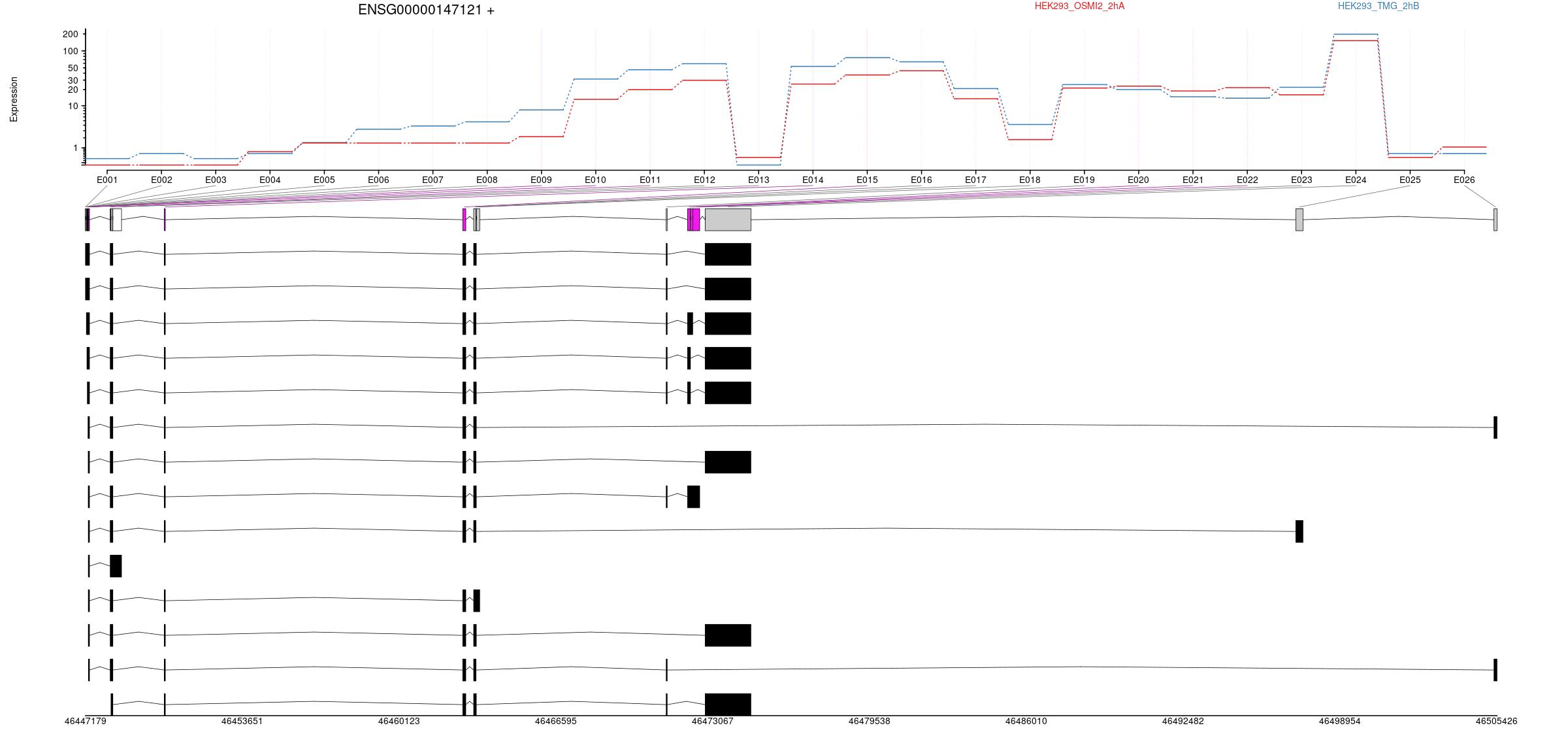Click y-axis tick value 20

73,90
